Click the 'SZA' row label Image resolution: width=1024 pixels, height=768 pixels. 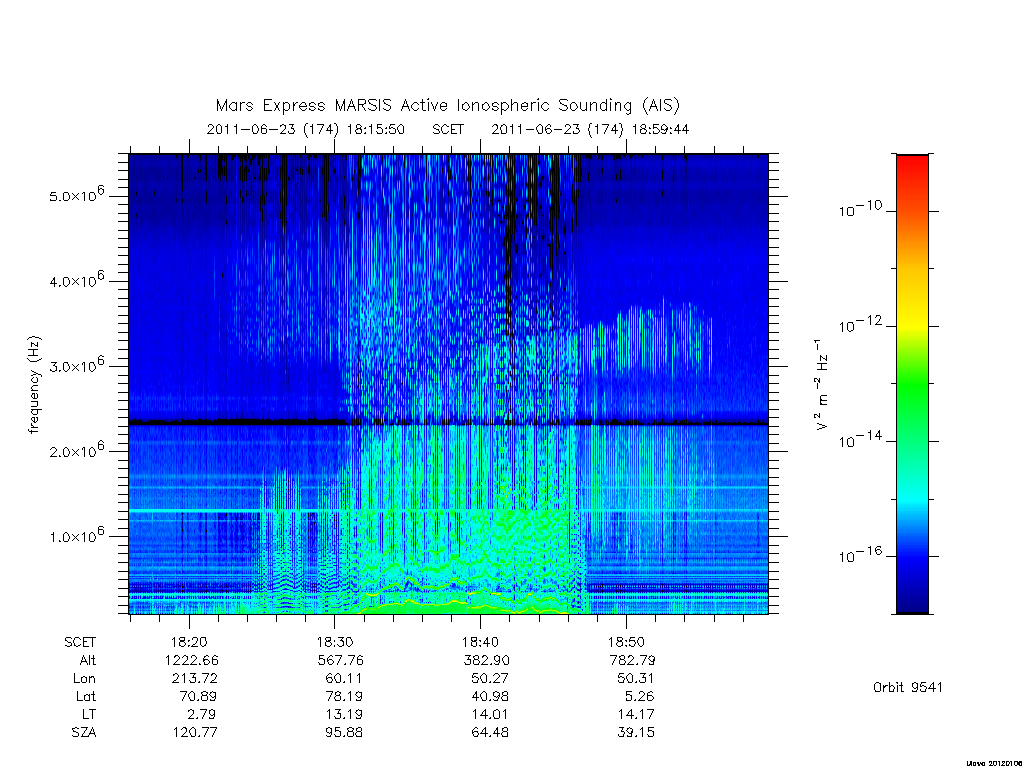(84, 733)
